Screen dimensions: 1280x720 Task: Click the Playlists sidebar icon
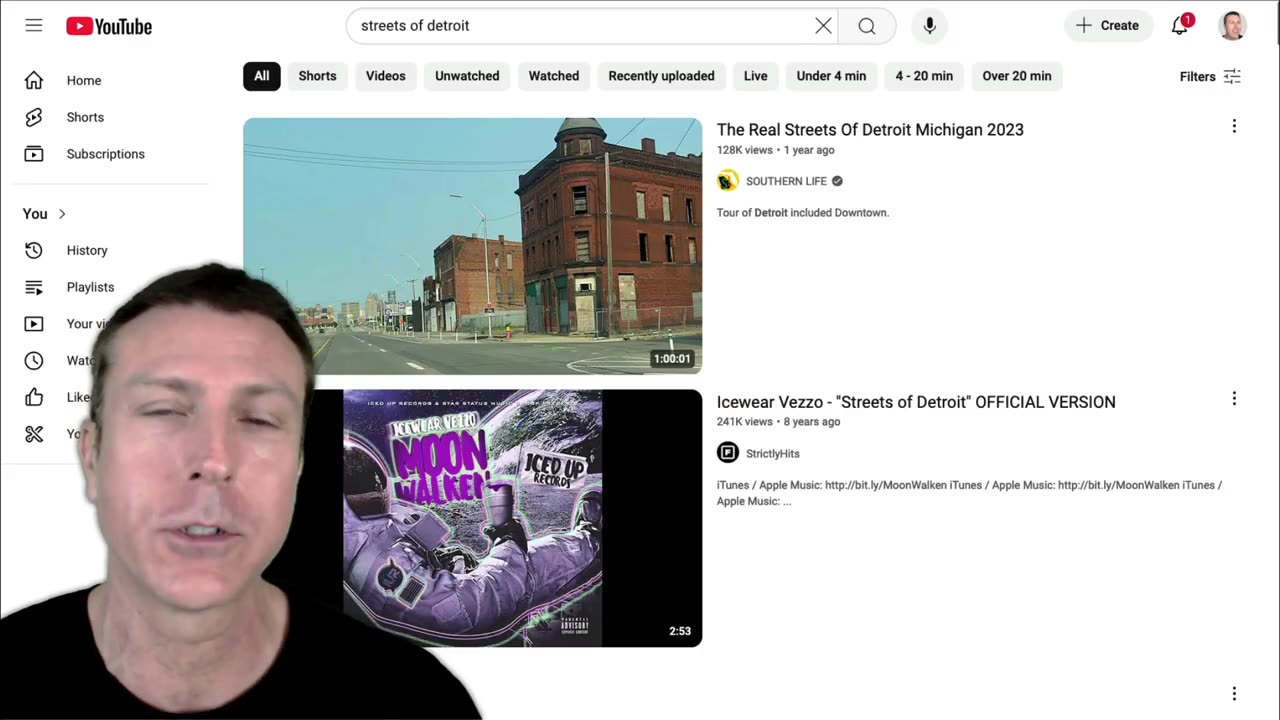coord(34,287)
